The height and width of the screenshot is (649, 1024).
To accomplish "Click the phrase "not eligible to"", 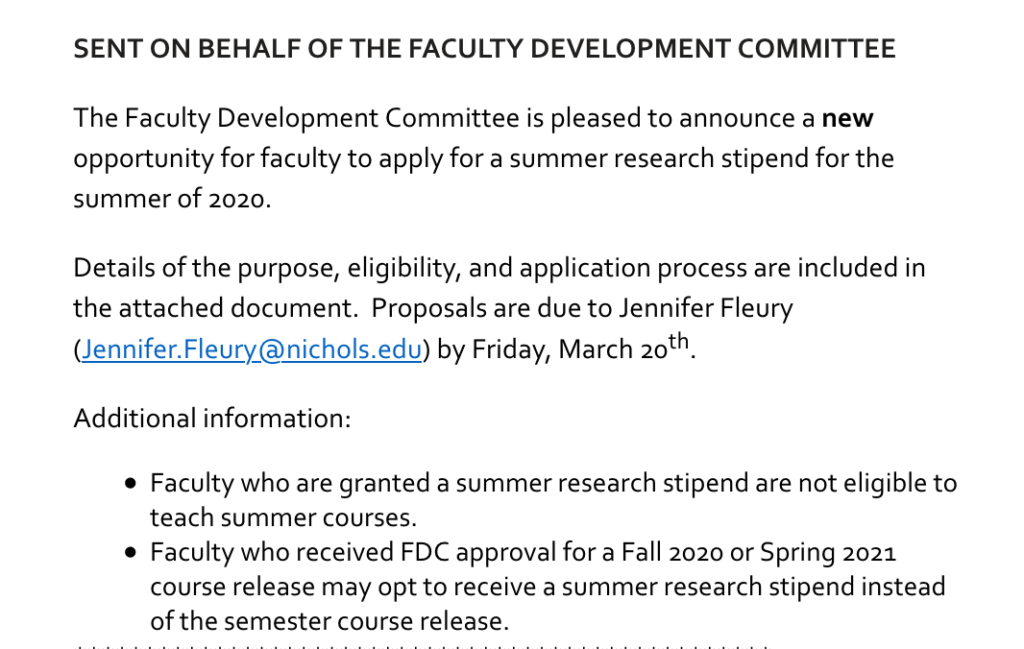I will 876,484.
